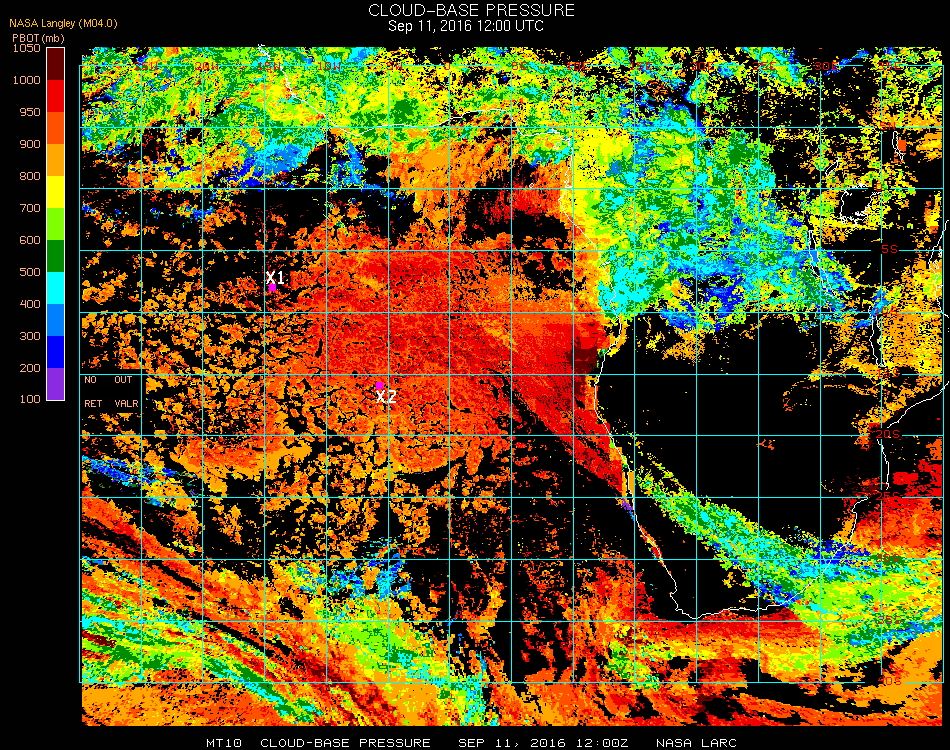This screenshot has height=750, width=950.
Task: Click the 400 legend value
Action: point(30,304)
